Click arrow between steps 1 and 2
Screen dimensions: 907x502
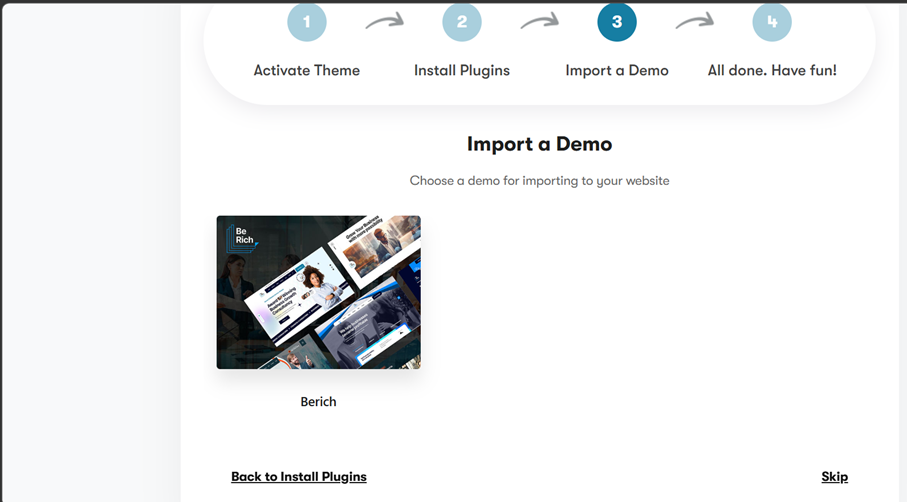coord(384,22)
